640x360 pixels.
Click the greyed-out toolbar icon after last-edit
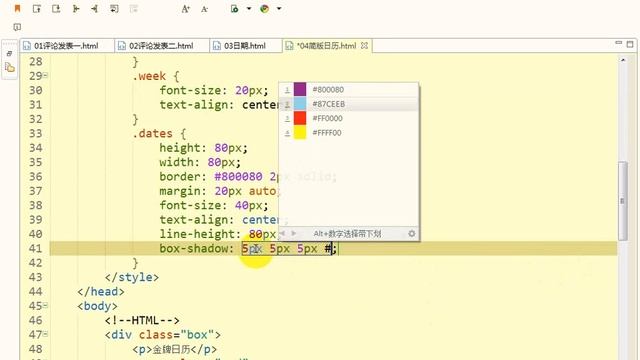(133, 8)
